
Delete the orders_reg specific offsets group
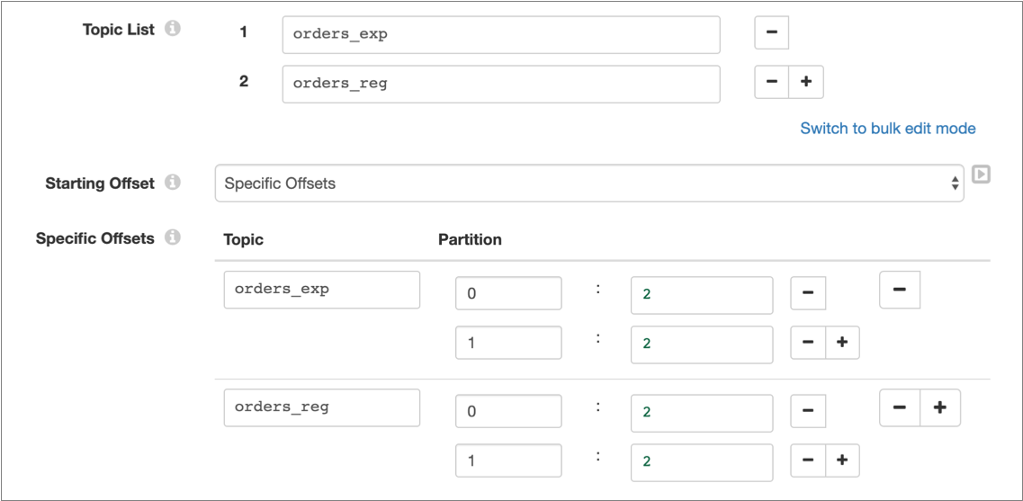pyautogui.click(x=899, y=407)
